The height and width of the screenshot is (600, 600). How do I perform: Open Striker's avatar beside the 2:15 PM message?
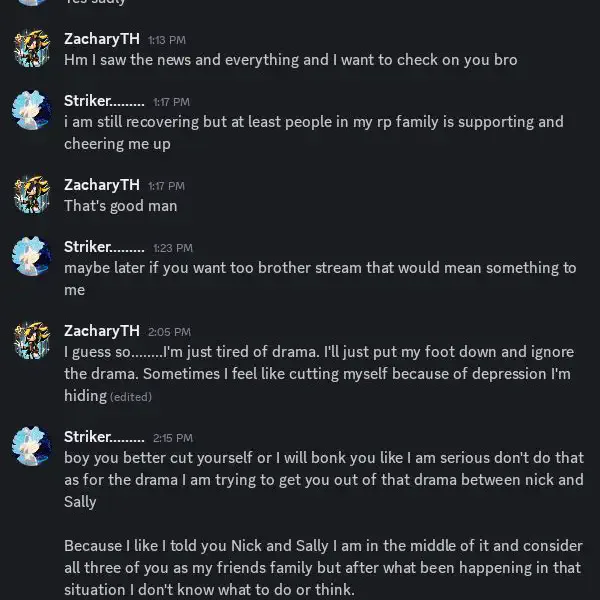point(32,446)
